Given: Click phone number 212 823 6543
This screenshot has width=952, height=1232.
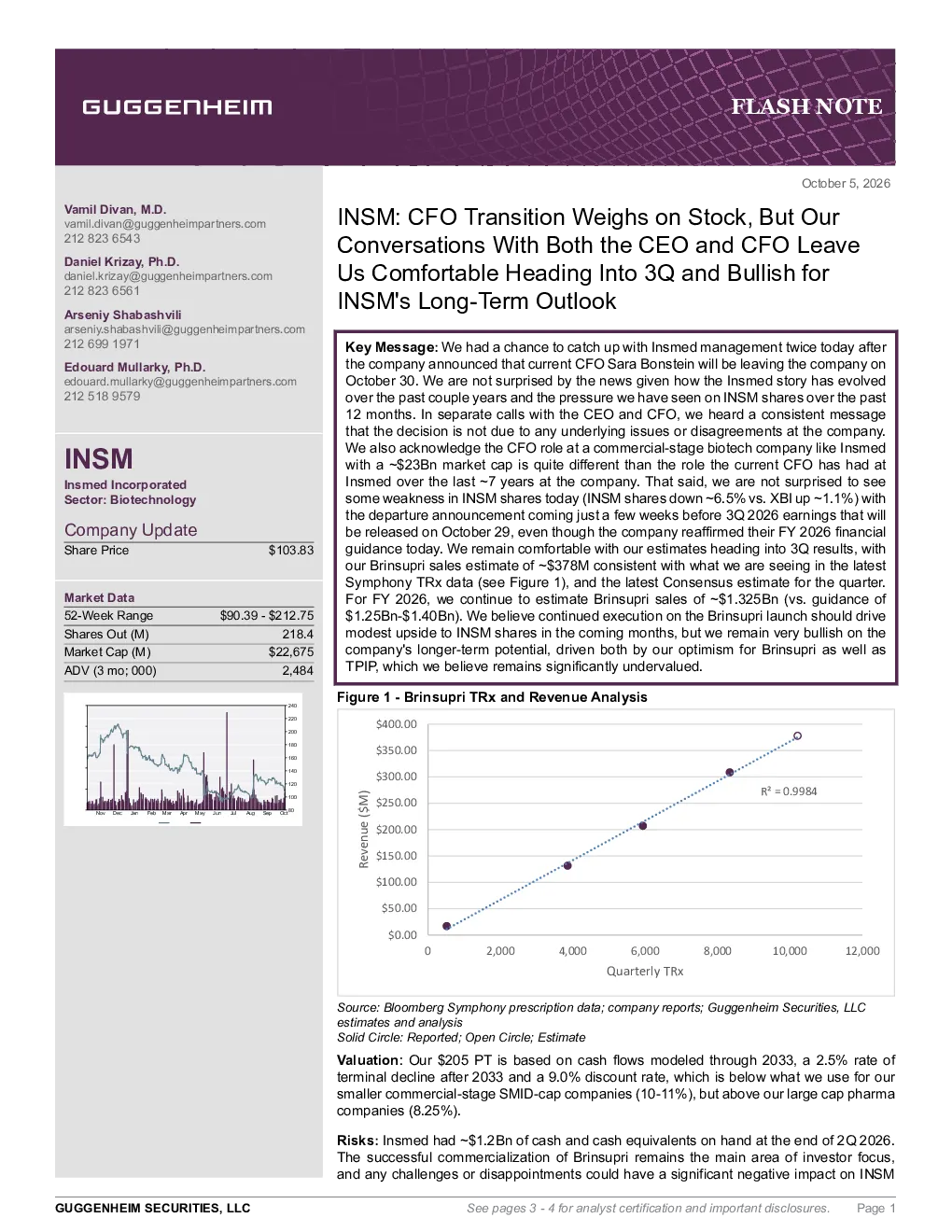Looking at the screenshot, I should click(x=102, y=239).
